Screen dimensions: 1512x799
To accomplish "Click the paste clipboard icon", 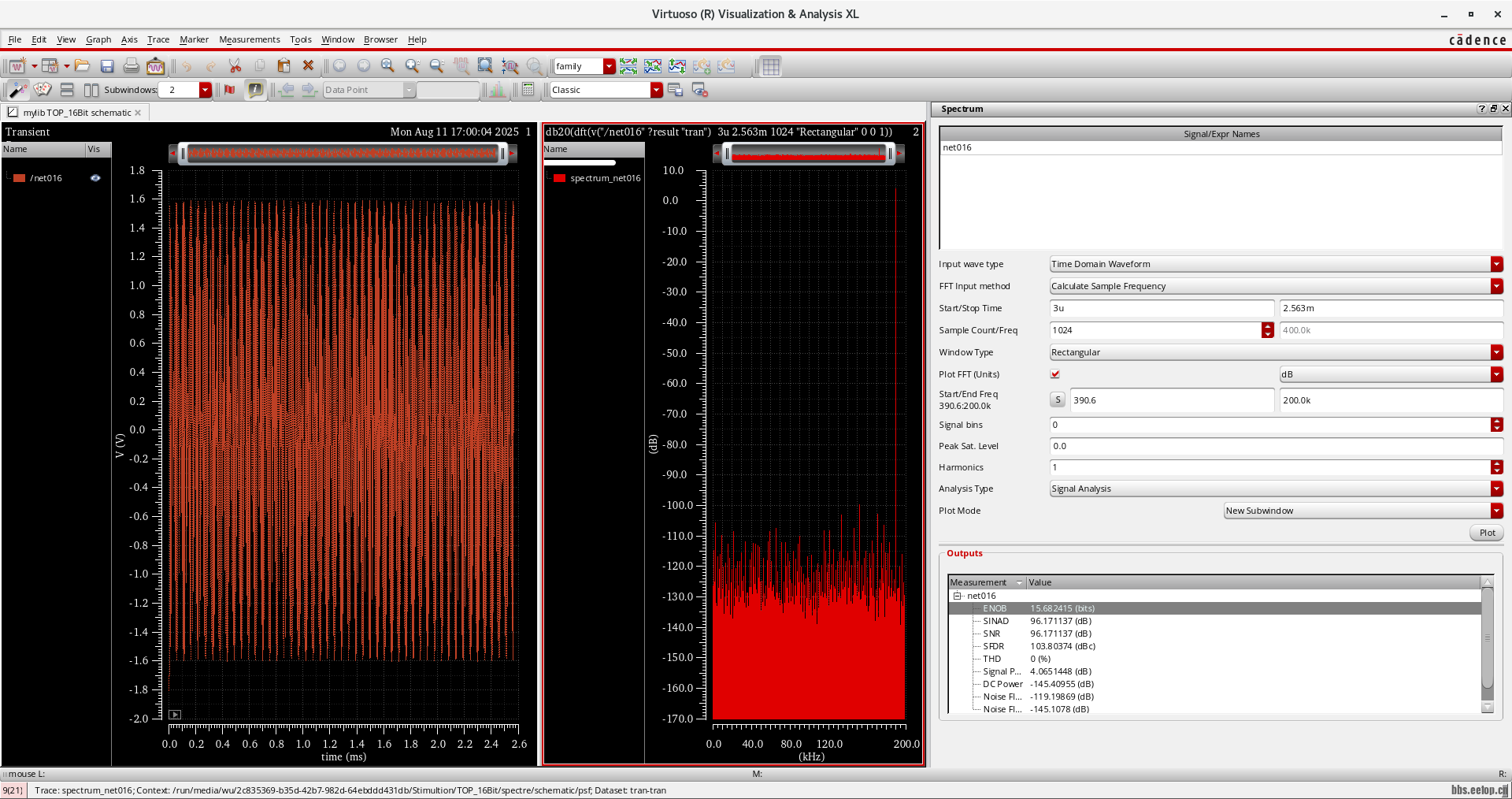I will click(x=283, y=66).
